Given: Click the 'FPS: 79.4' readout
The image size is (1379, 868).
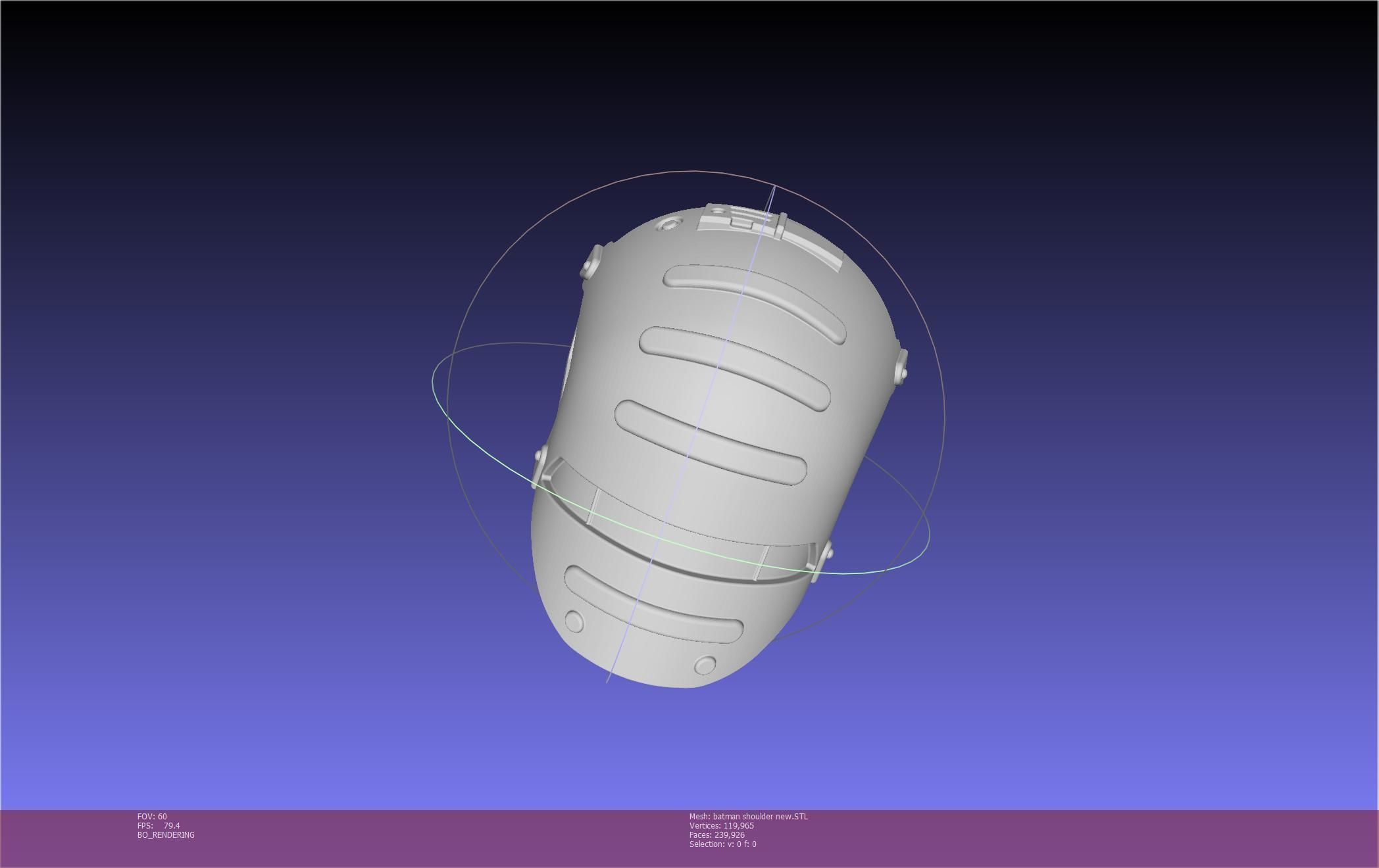Looking at the screenshot, I should (159, 826).
